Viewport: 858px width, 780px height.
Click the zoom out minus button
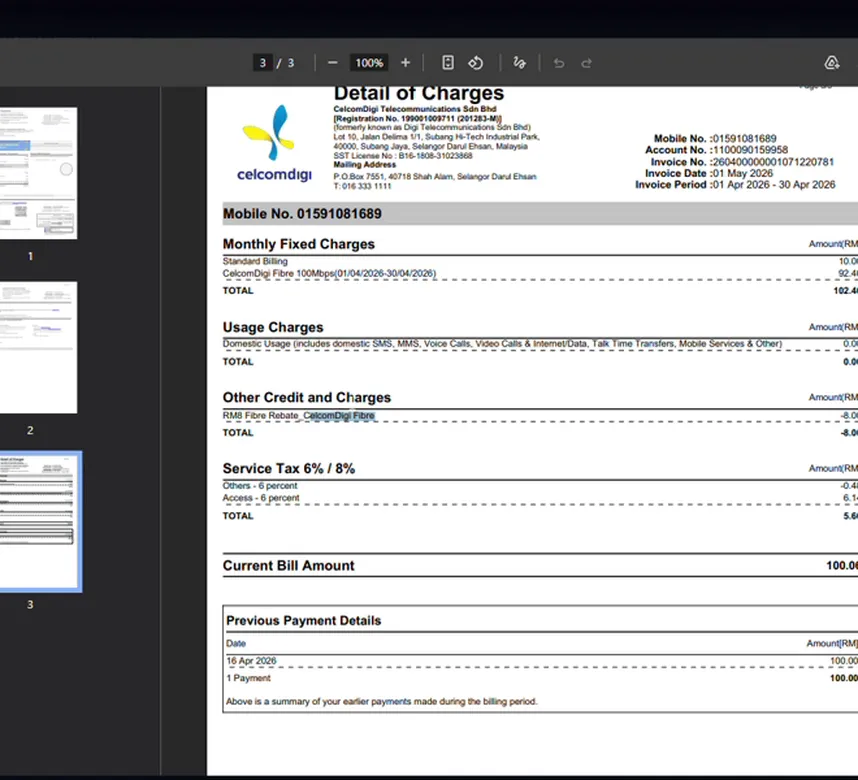click(332, 63)
